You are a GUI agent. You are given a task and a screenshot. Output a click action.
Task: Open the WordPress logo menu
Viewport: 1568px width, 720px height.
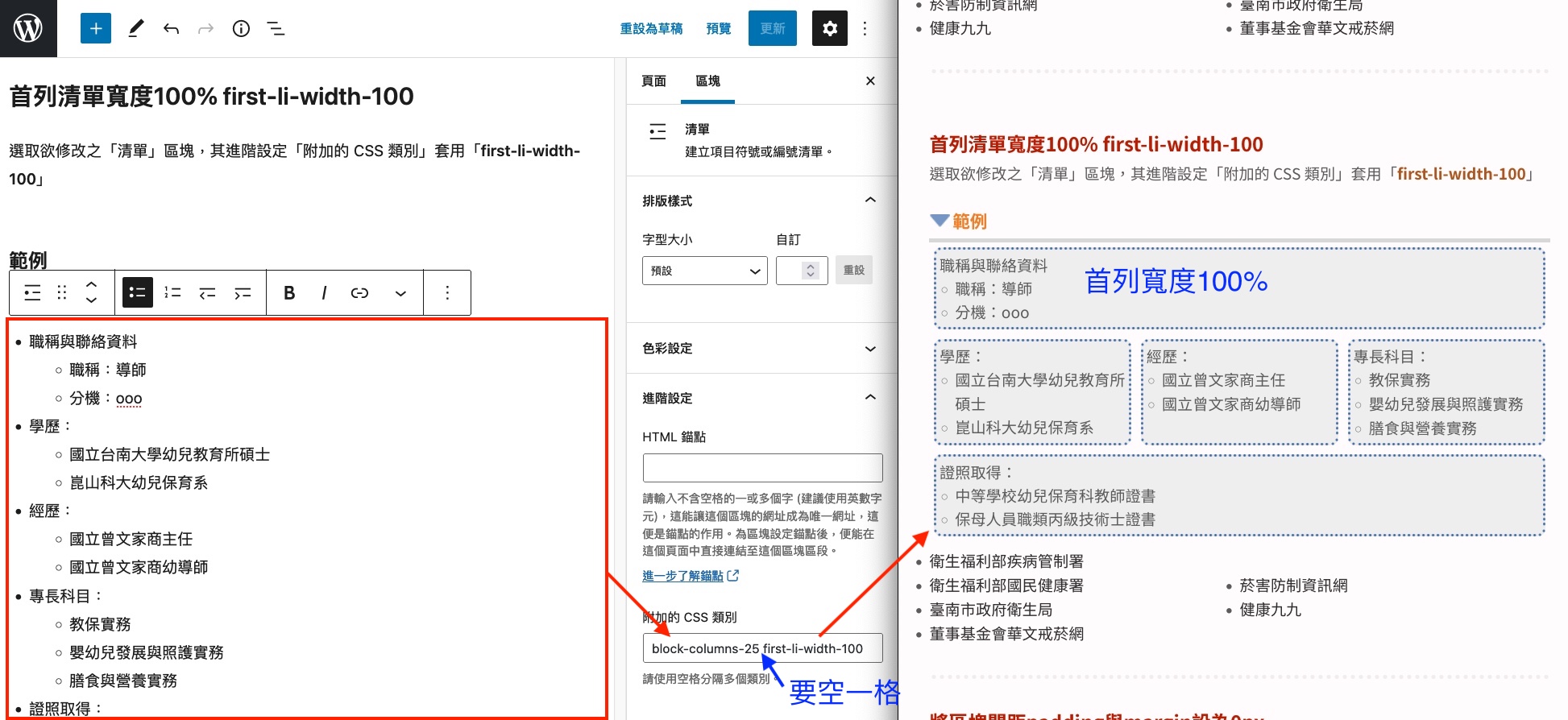coord(28,28)
